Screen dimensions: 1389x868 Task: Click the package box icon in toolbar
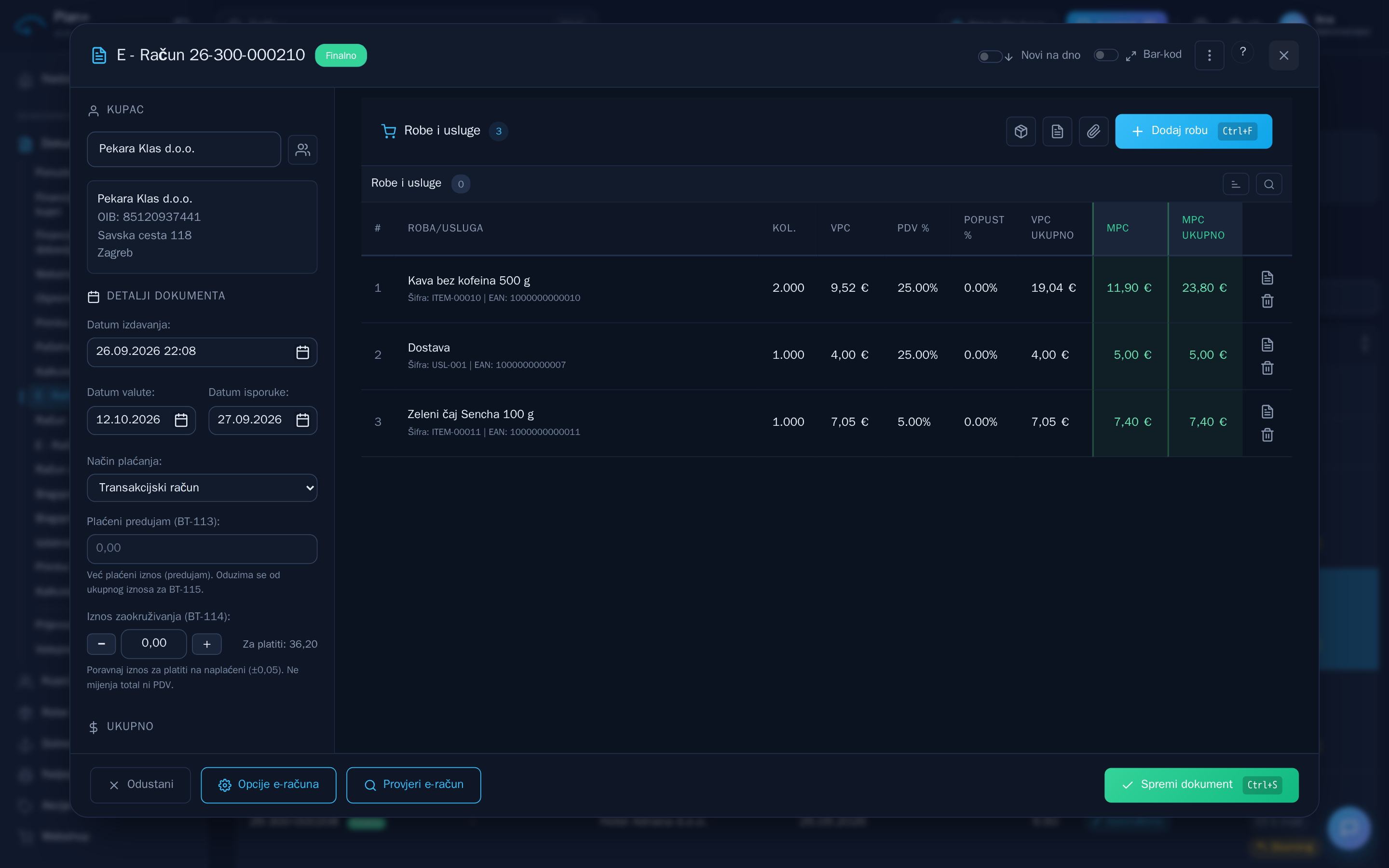pyautogui.click(x=1021, y=132)
